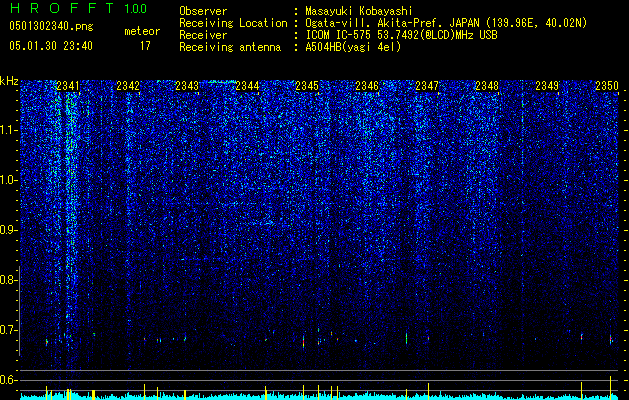Click the meteor count 17

pyautogui.click(x=145, y=46)
